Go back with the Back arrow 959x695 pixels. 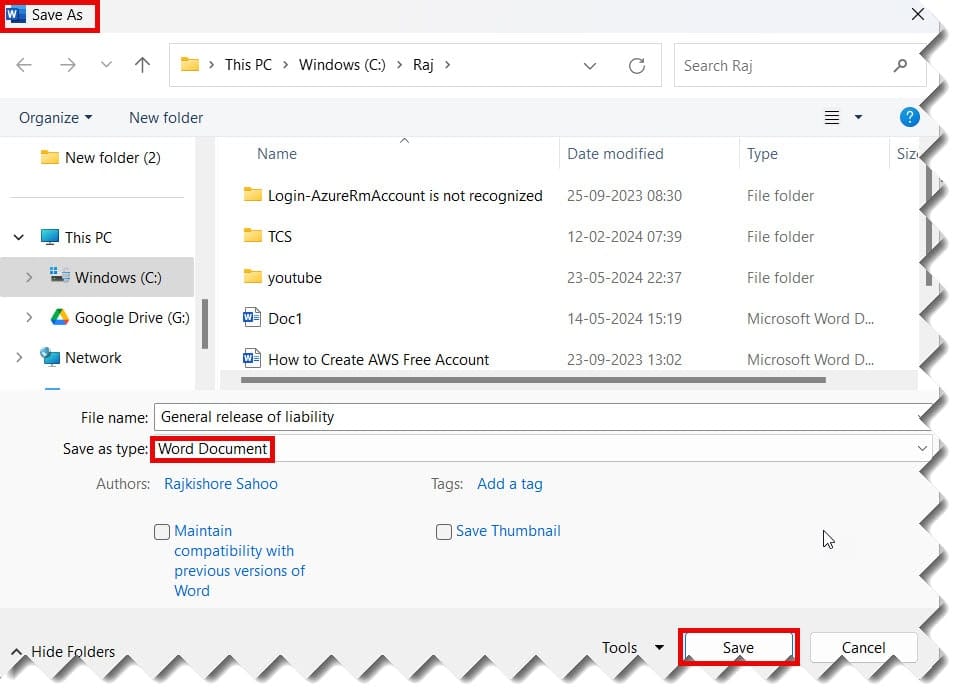pos(24,65)
